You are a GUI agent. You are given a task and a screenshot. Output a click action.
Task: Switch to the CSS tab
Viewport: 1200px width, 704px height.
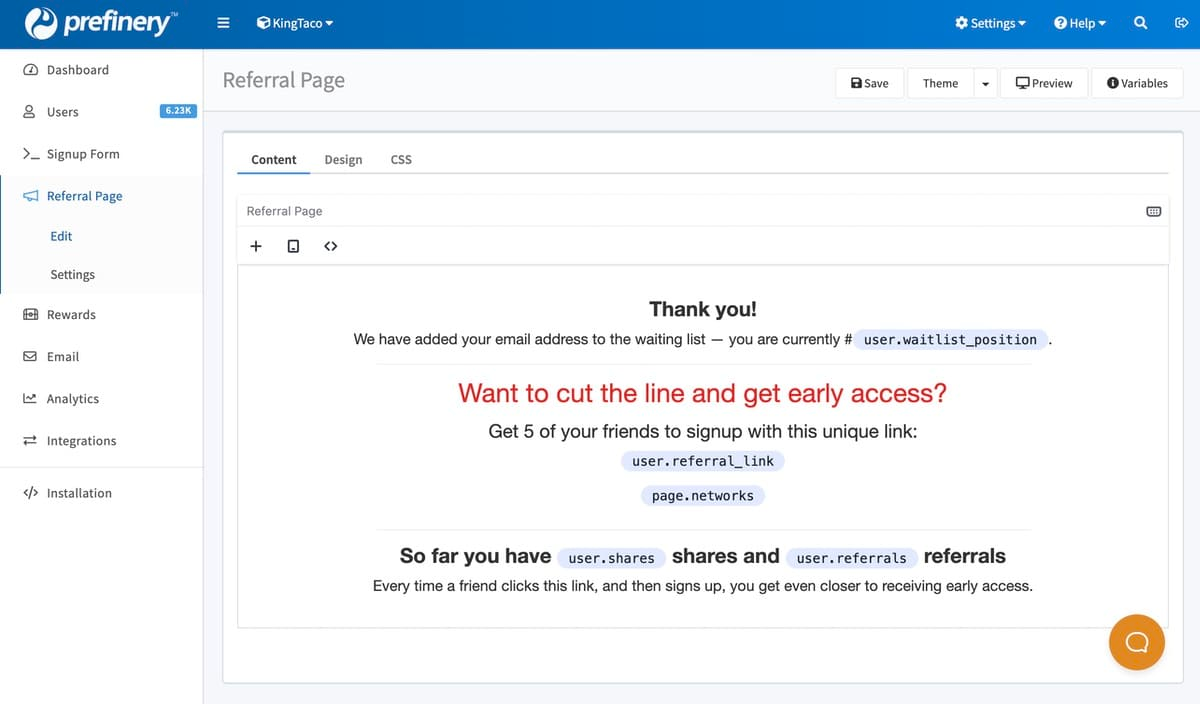click(x=401, y=159)
